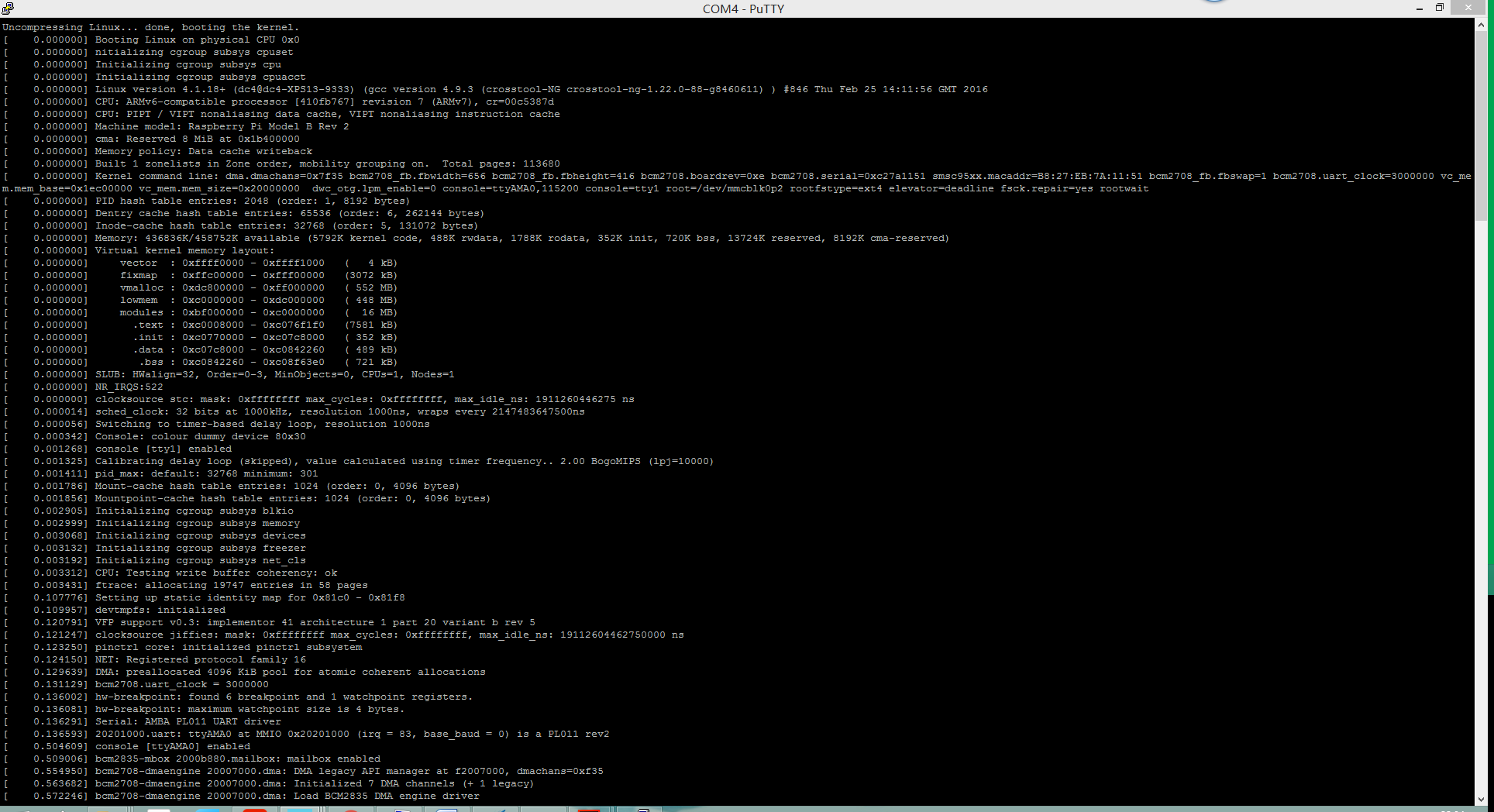This screenshot has width=1494, height=812.
Task: Click 'Serial: AMBA PL011 UART driver' line
Action: point(188,721)
